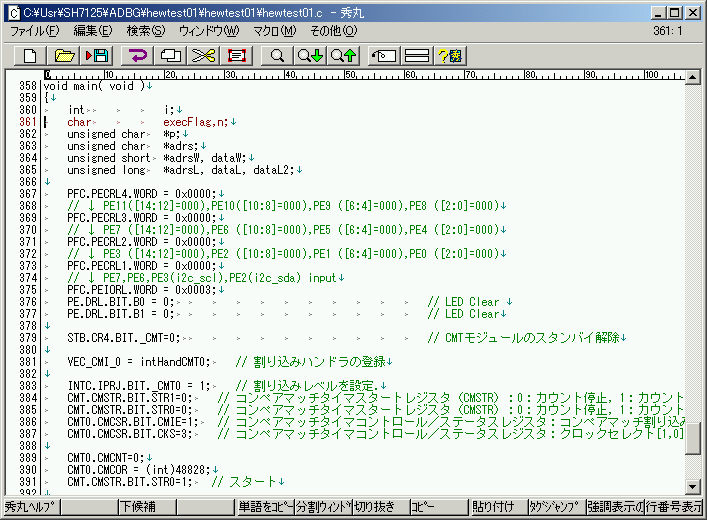Viewport: 707px width, 520px height.
Task: Click the purple undo arrow icon
Action: [138, 54]
